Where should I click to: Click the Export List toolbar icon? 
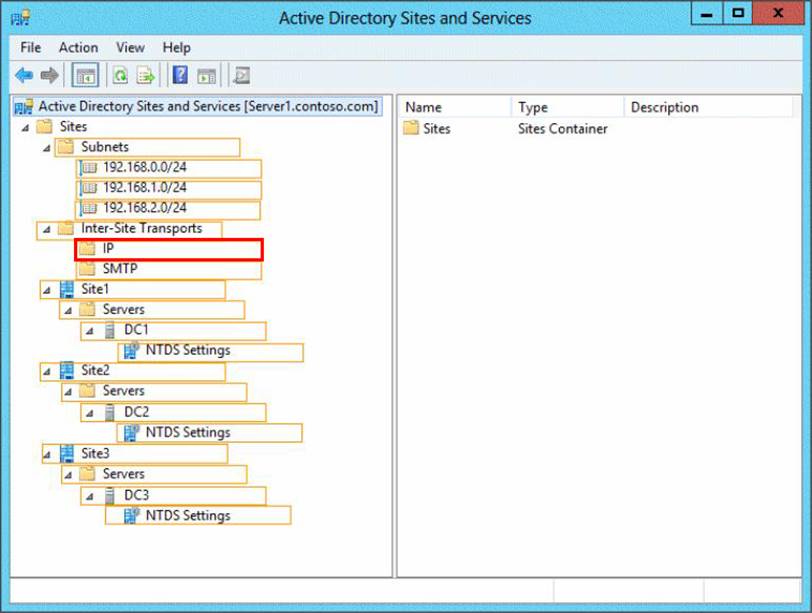tap(146, 76)
